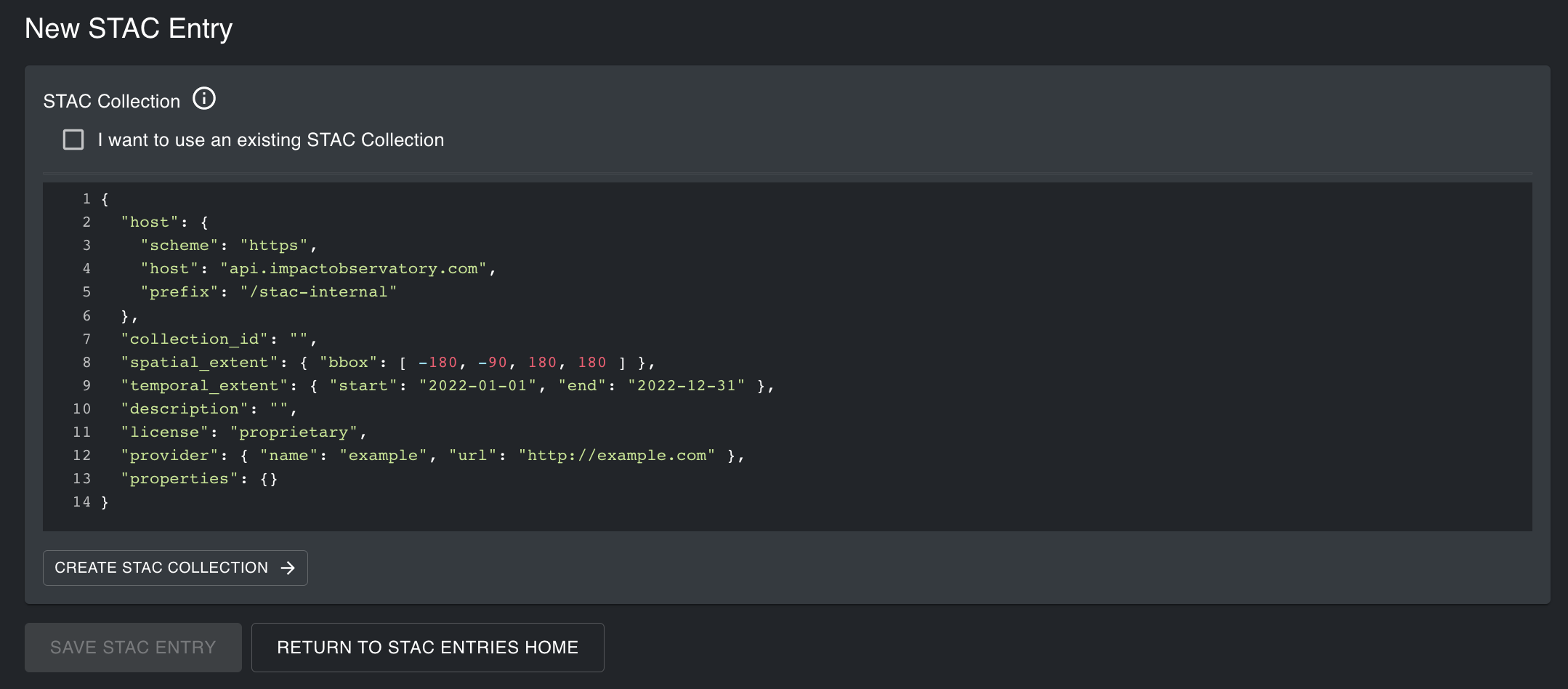
Task: Click the STAC Collection info icon
Action: pyautogui.click(x=204, y=99)
